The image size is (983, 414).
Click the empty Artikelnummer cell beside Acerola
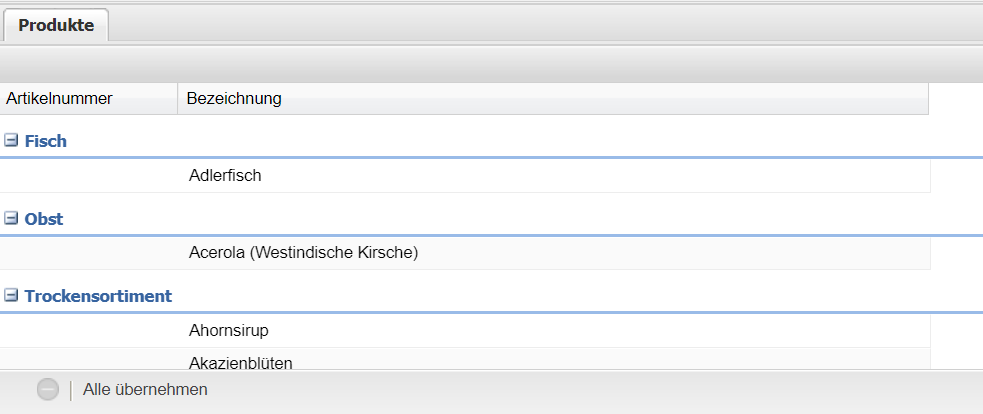[88, 253]
